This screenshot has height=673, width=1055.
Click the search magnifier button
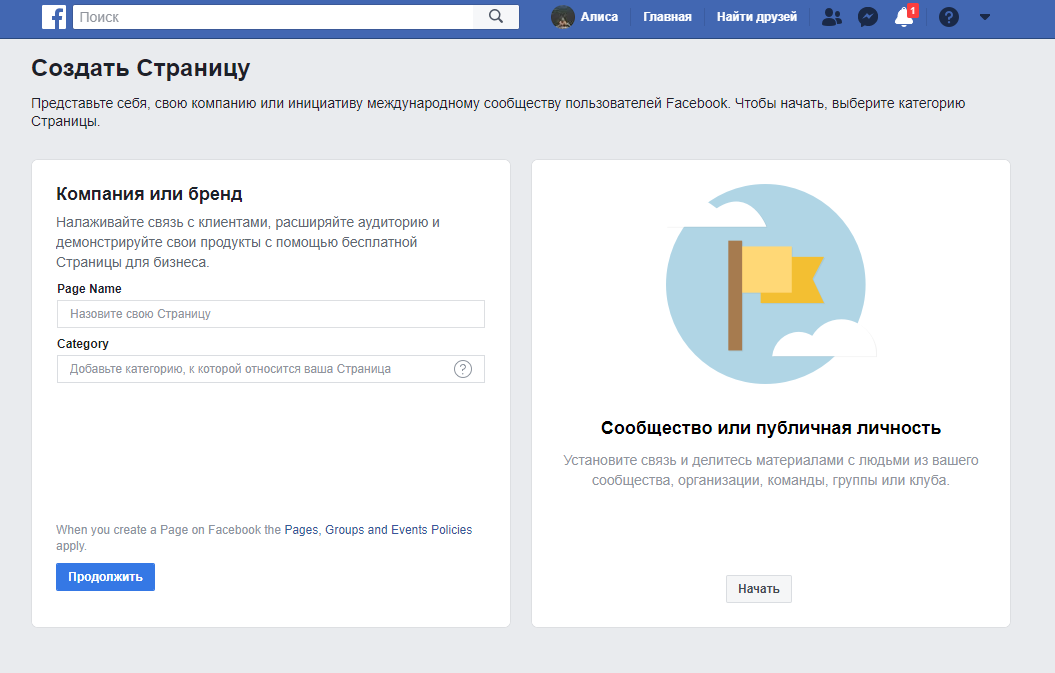(496, 17)
